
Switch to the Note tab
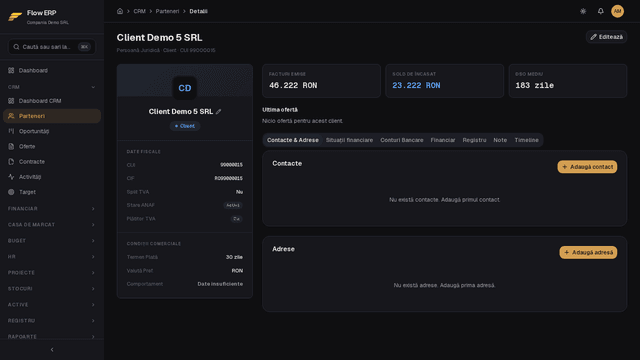(x=500, y=140)
